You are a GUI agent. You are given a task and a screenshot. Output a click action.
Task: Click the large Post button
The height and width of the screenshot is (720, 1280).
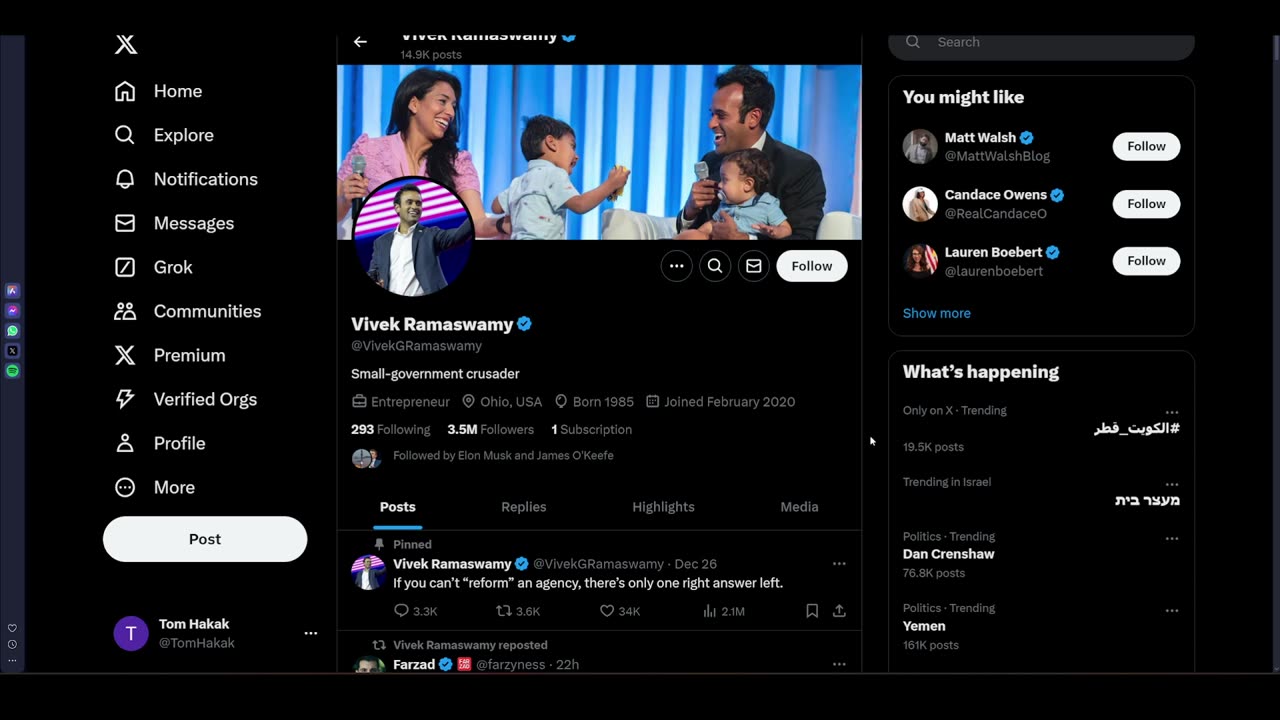click(205, 539)
